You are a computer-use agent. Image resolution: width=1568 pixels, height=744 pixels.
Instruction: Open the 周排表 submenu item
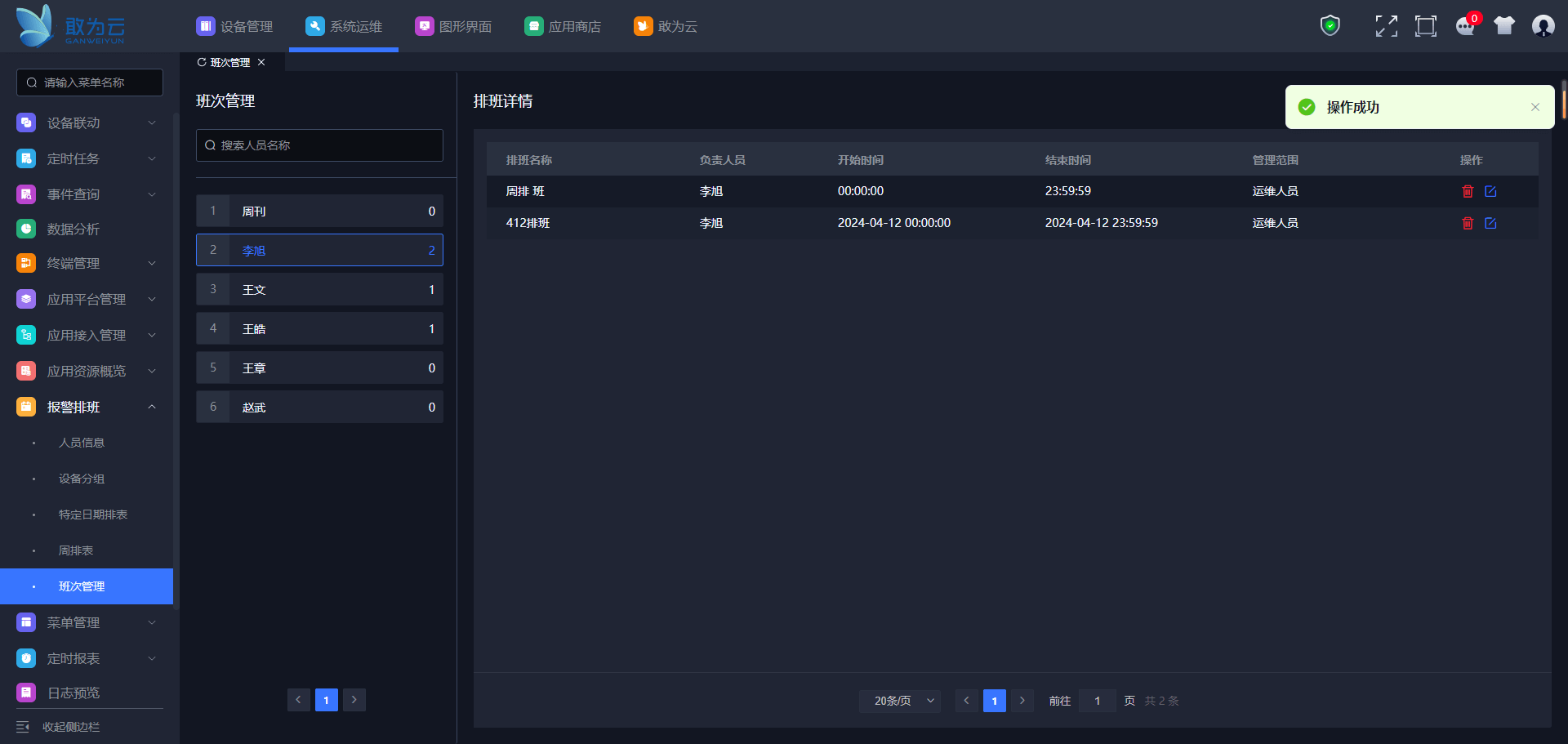pos(76,550)
